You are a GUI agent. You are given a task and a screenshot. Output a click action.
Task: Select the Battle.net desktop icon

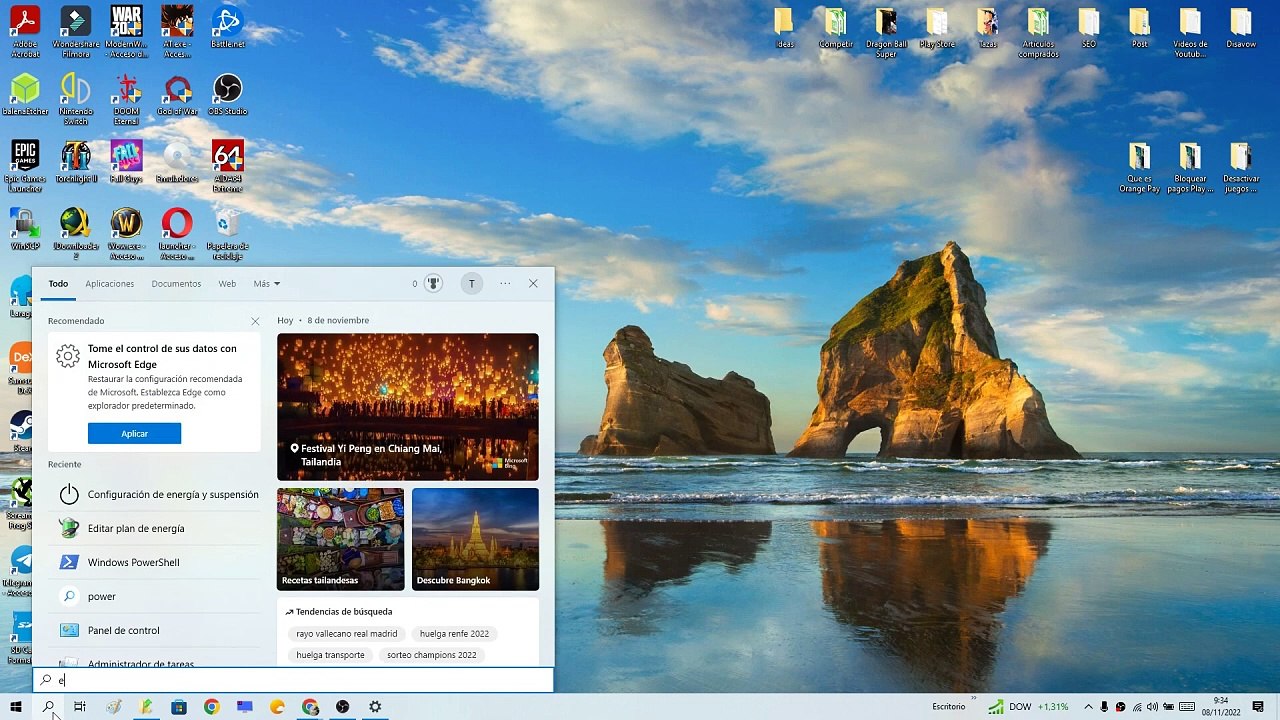pyautogui.click(x=227, y=27)
